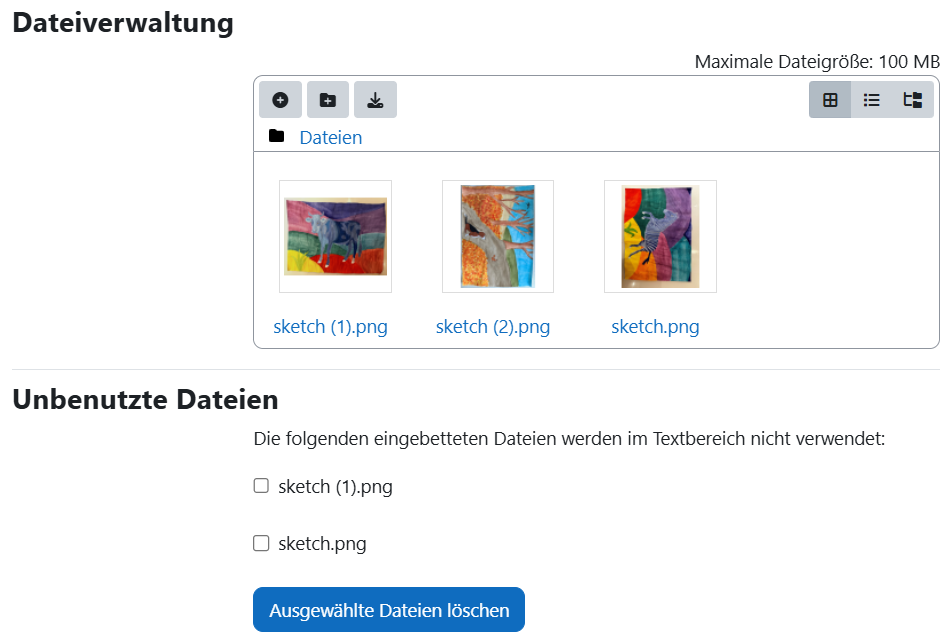
Task: Click the sketch (2).png image preview
Action: click(x=497, y=236)
